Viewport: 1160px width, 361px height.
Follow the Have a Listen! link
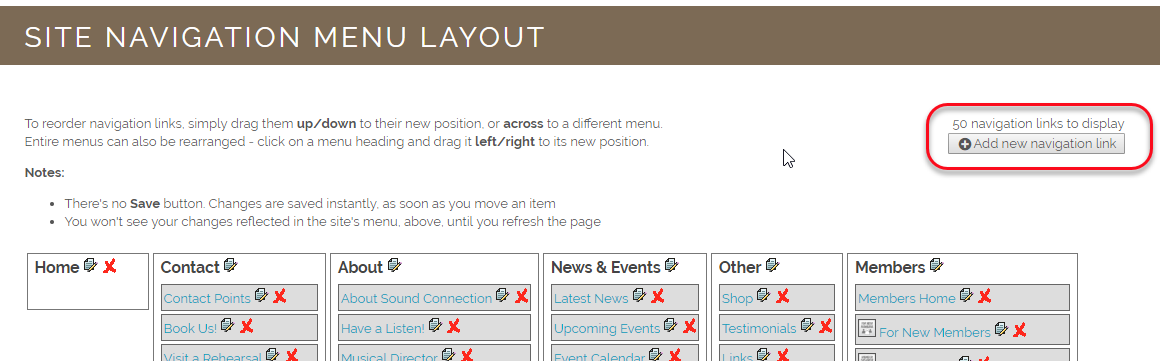tap(382, 327)
